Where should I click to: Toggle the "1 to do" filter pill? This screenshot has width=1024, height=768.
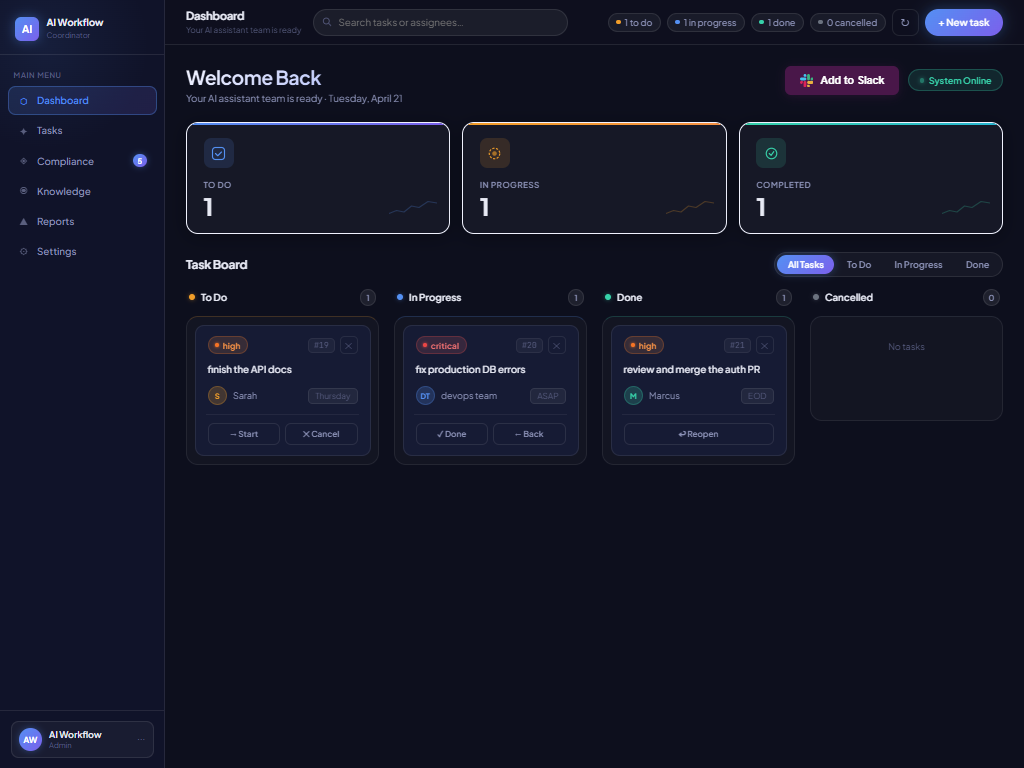tap(634, 21)
